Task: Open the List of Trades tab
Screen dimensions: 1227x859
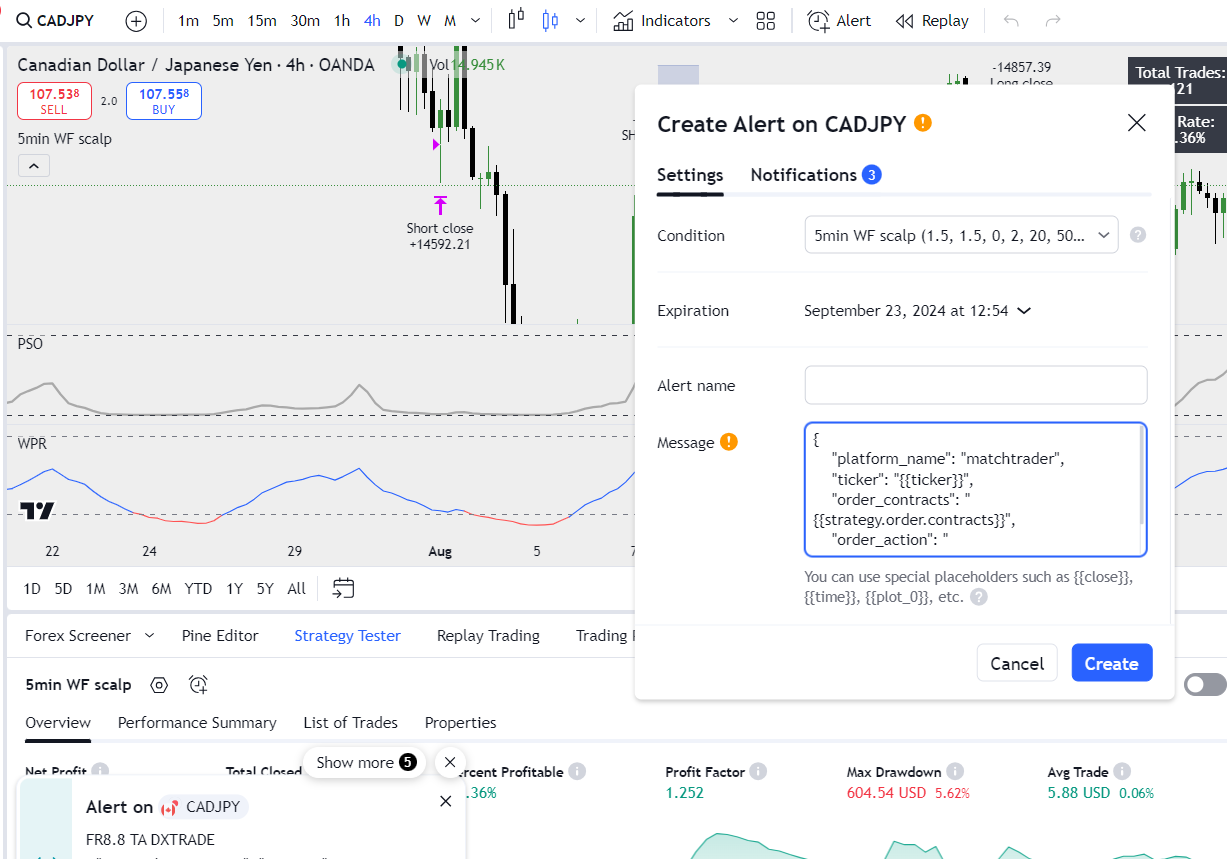Action: [350, 722]
